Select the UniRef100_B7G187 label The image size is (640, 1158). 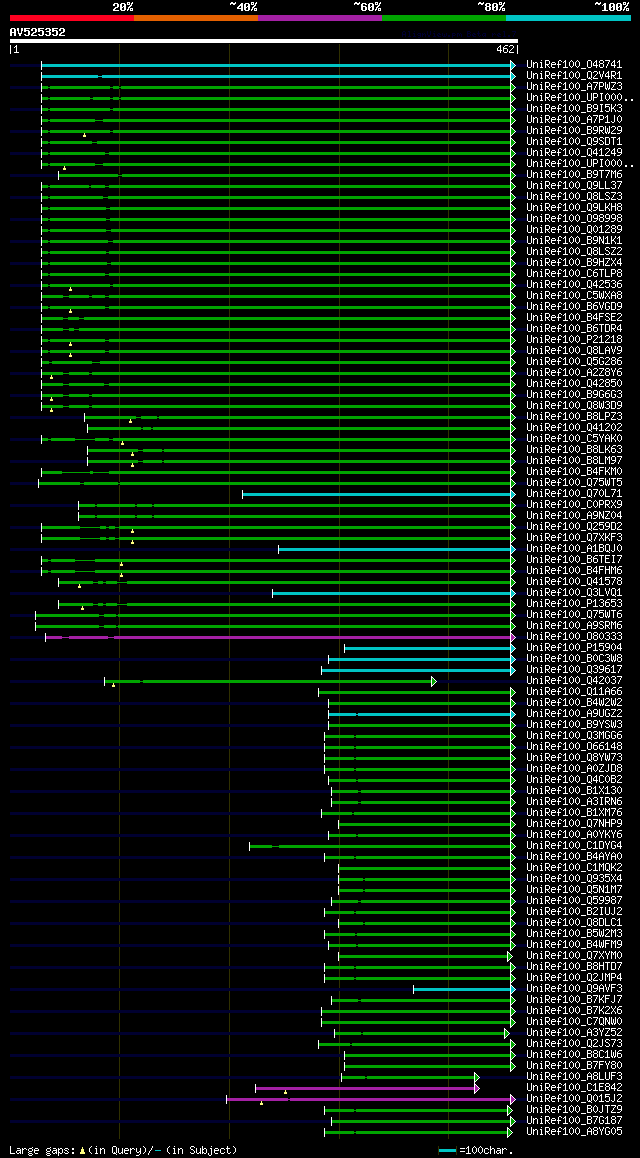point(574,1121)
